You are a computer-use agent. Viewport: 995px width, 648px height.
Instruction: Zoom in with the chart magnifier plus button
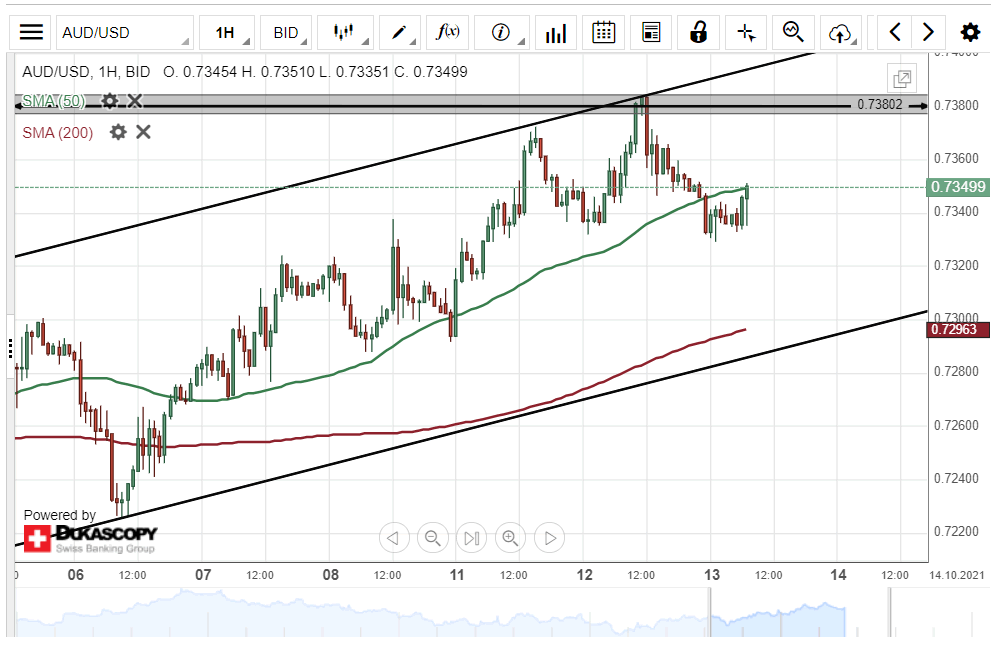pyautogui.click(x=510, y=538)
